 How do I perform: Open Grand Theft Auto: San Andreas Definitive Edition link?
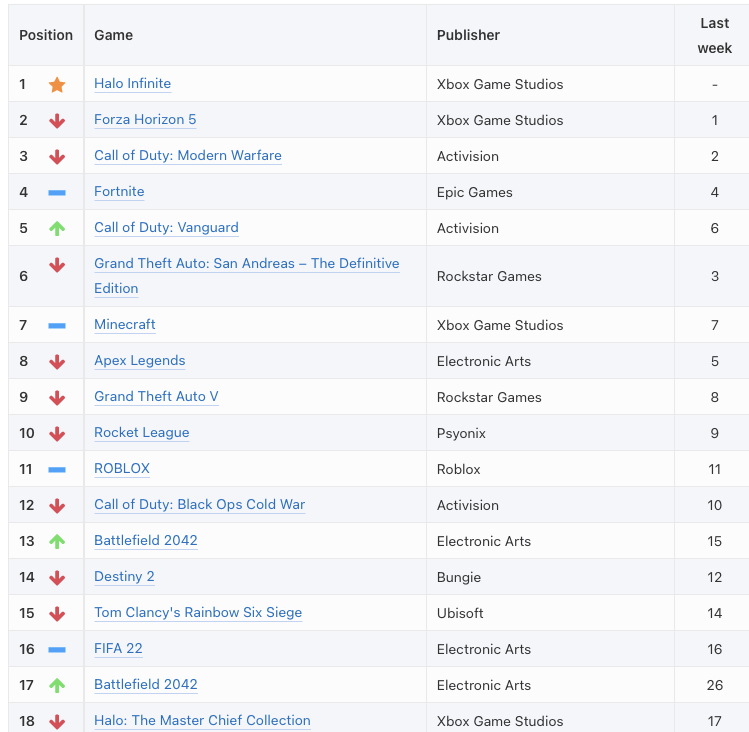point(246,276)
